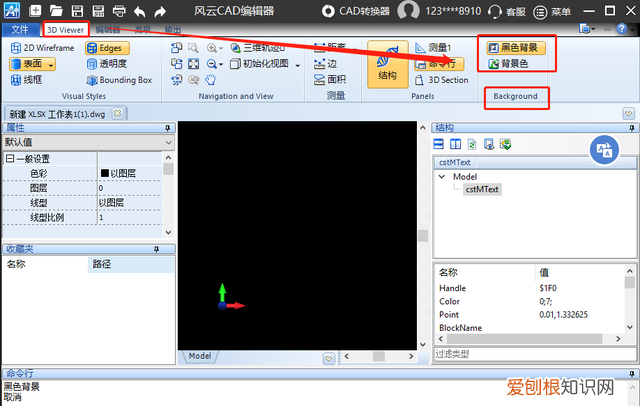Screen dimensions: 640x406
Task: Click the print icon in title bar
Action: tap(119, 11)
